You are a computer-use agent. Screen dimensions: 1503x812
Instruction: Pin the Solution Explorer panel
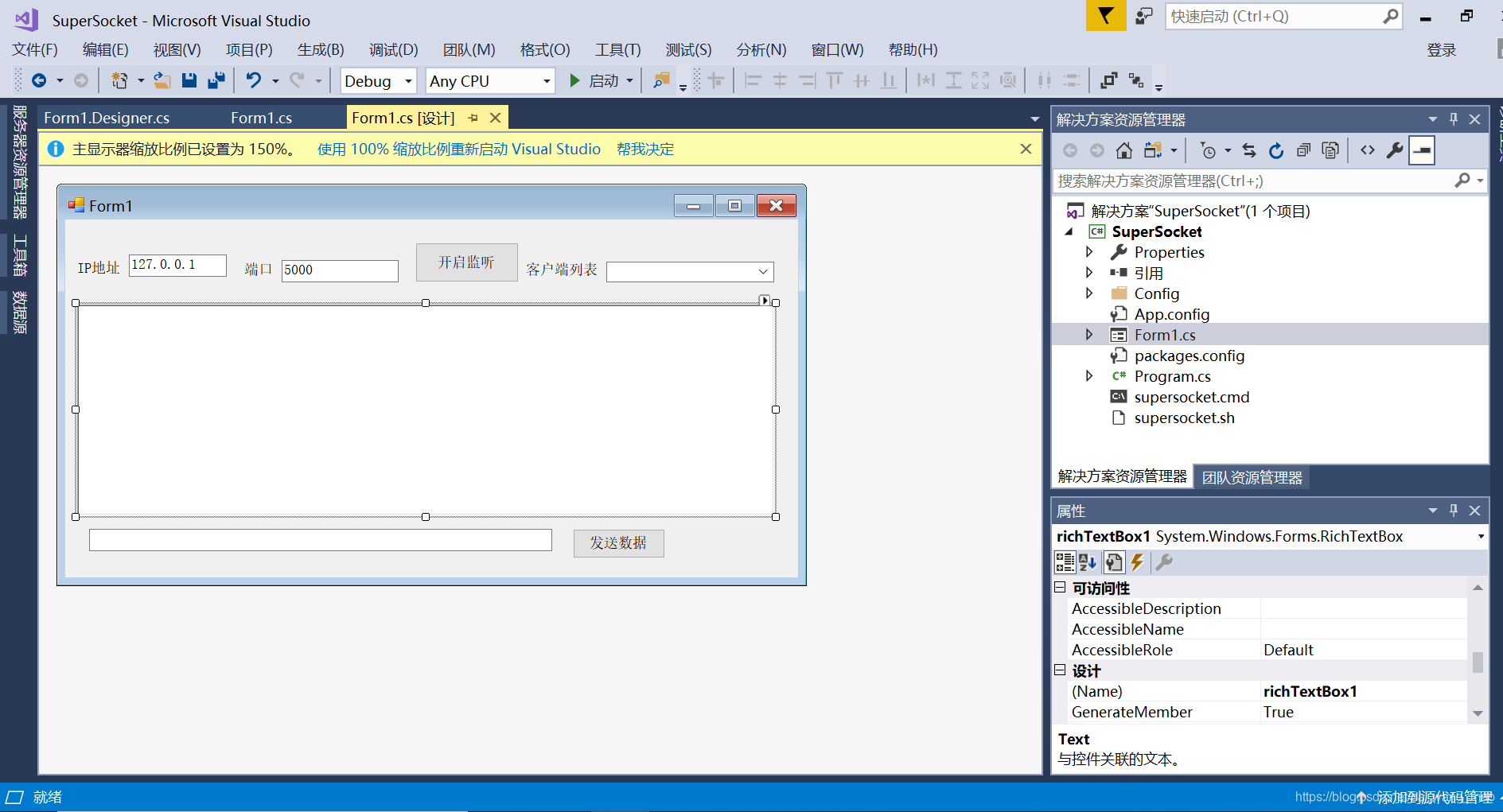[x=1454, y=119]
